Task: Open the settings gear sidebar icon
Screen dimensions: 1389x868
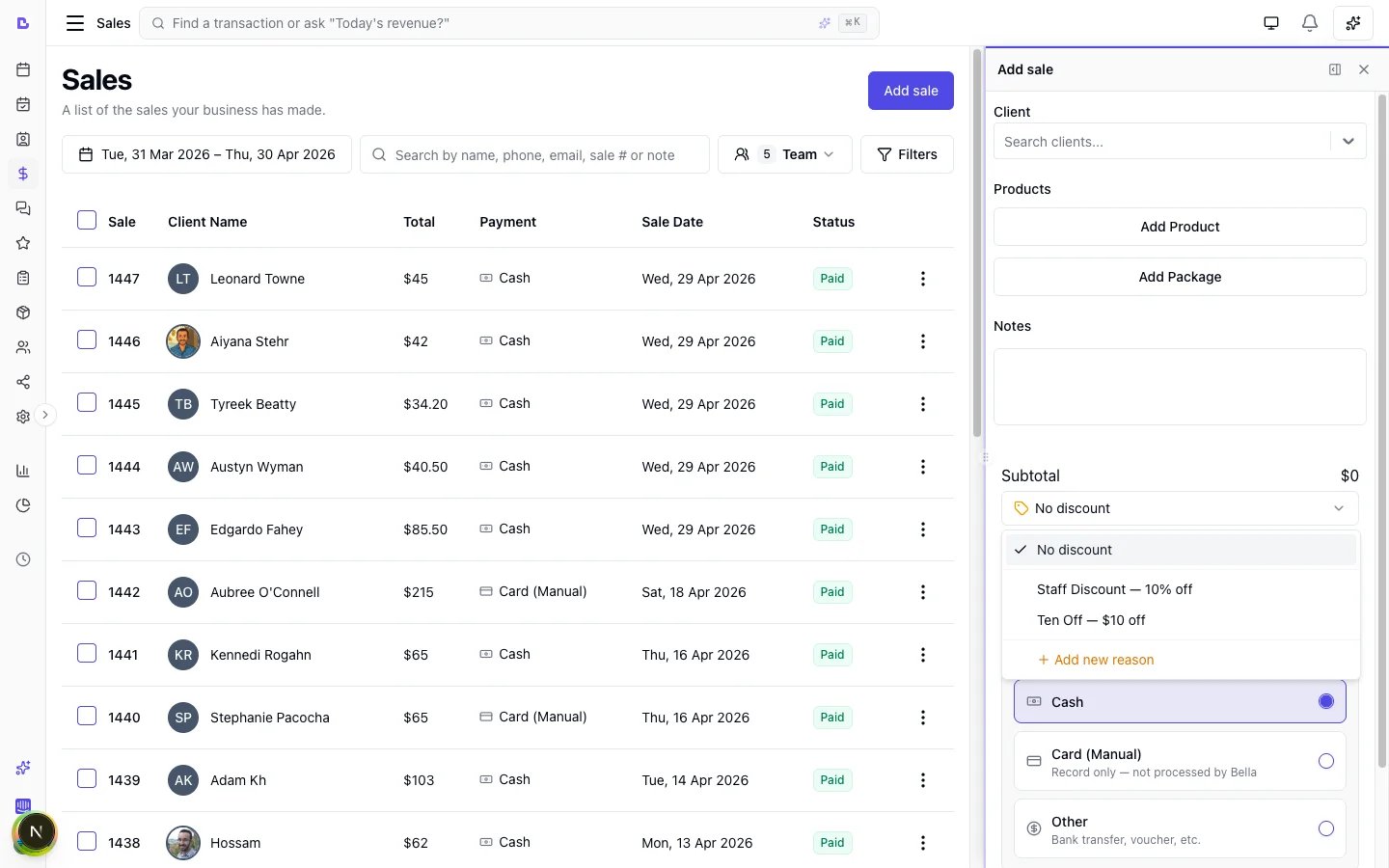Action: point(23,417)
